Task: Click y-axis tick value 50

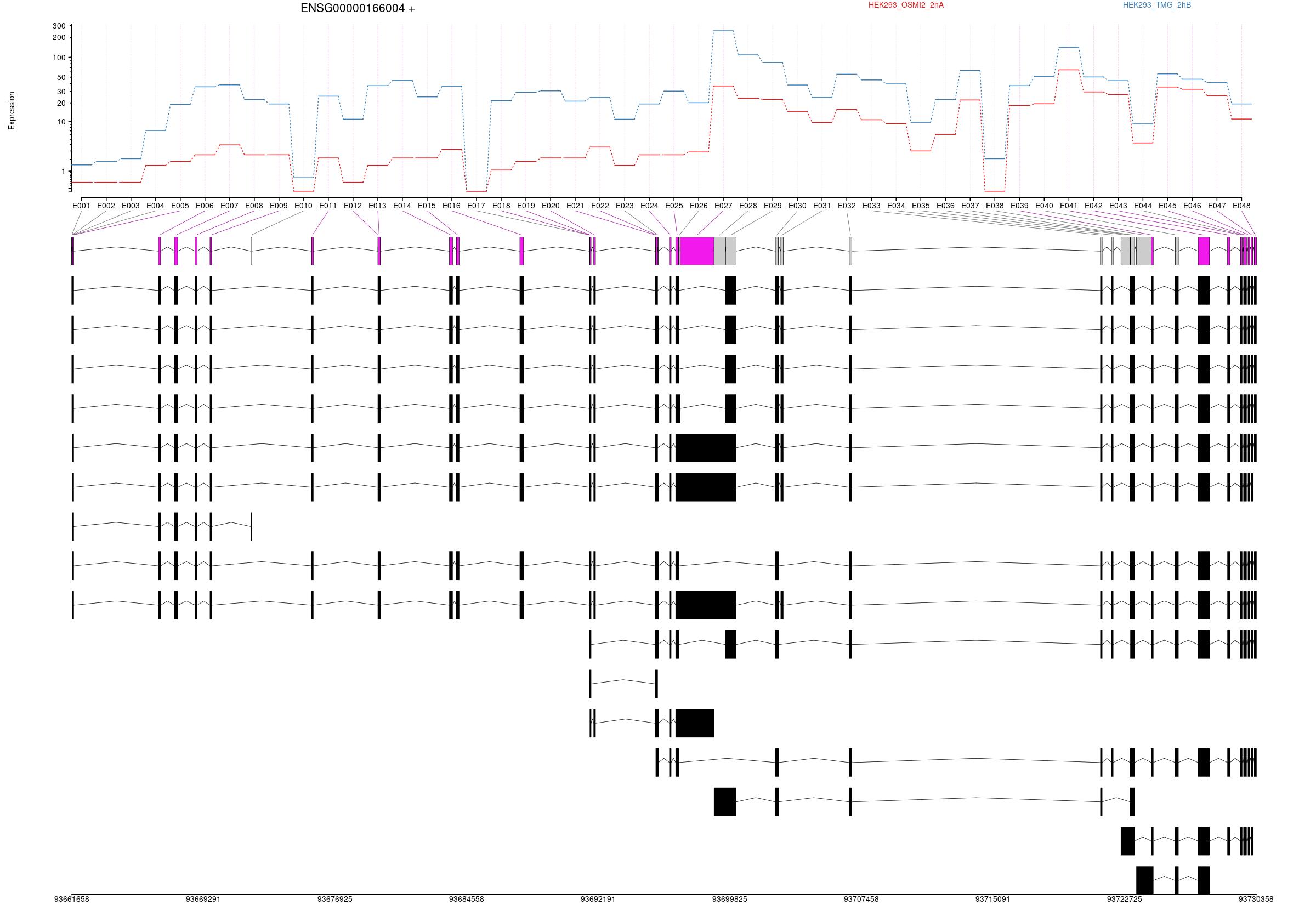Action: 61,77
